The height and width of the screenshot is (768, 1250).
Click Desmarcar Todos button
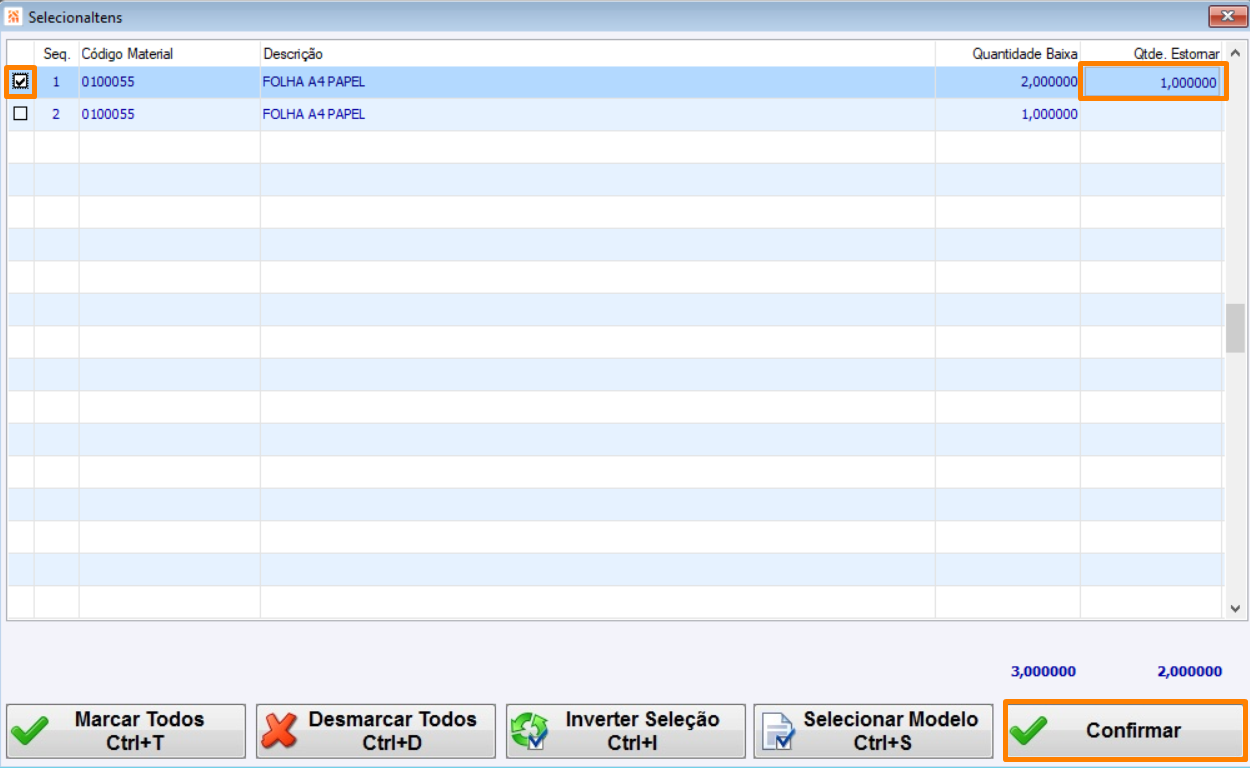pos(376,731)
